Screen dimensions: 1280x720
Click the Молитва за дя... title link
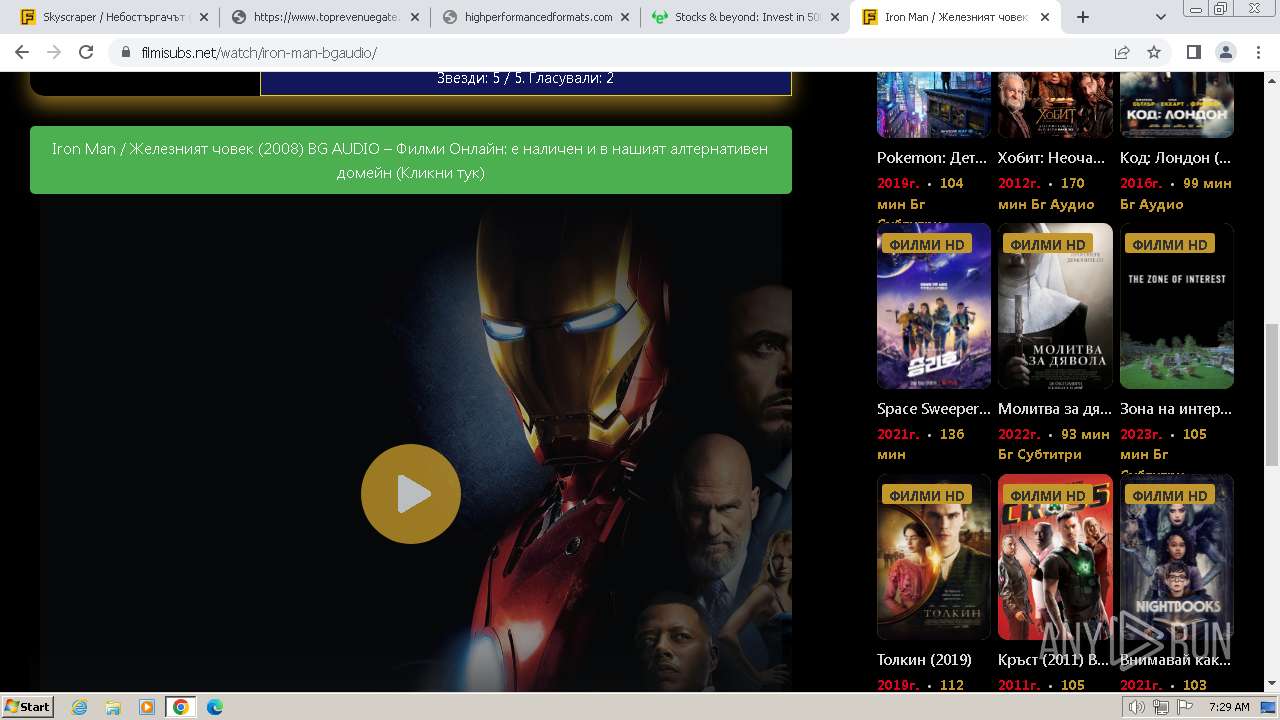1055,409
